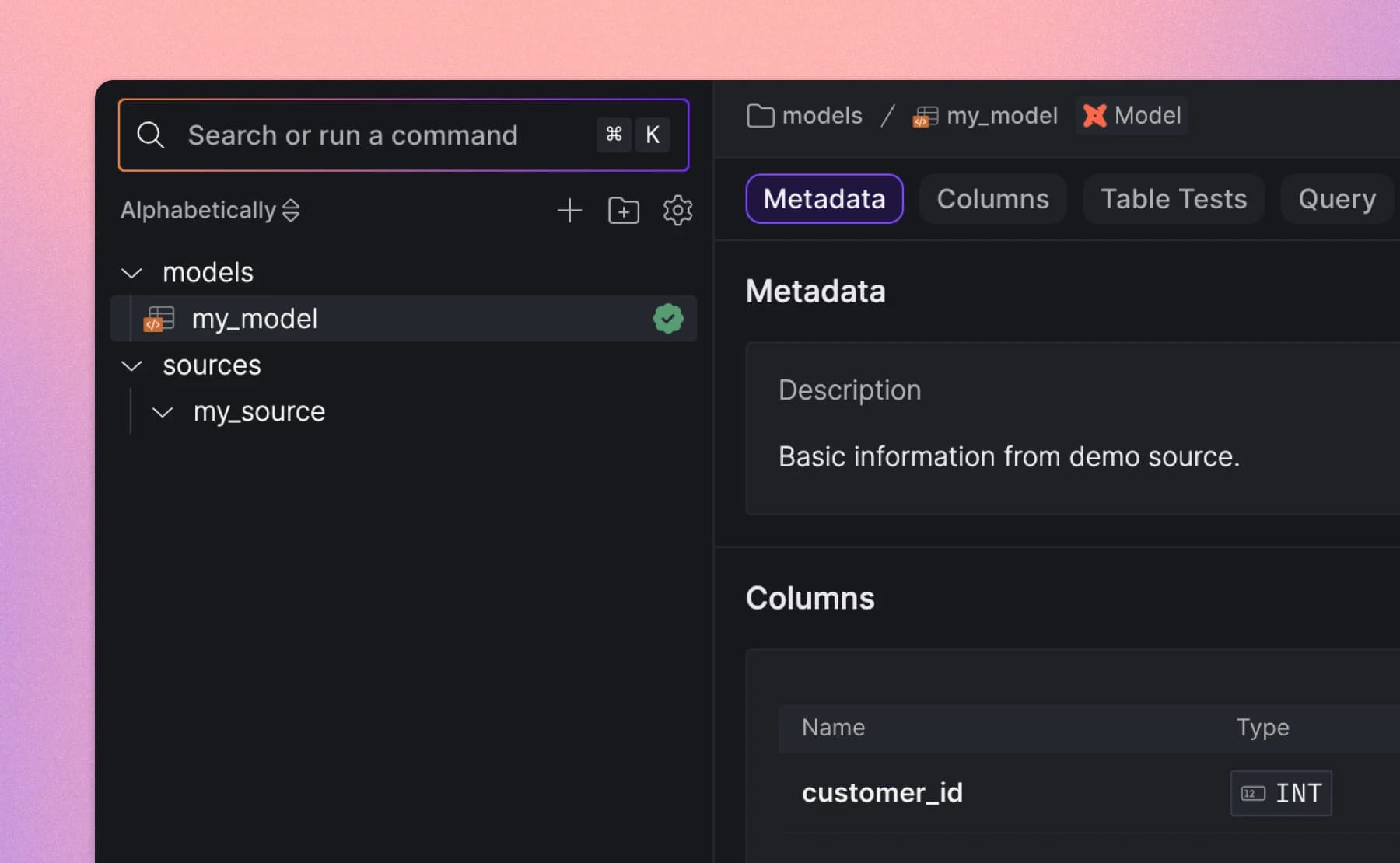
Task: Click my_model table icon in breadcrumb
Action: tap(926, 117)
